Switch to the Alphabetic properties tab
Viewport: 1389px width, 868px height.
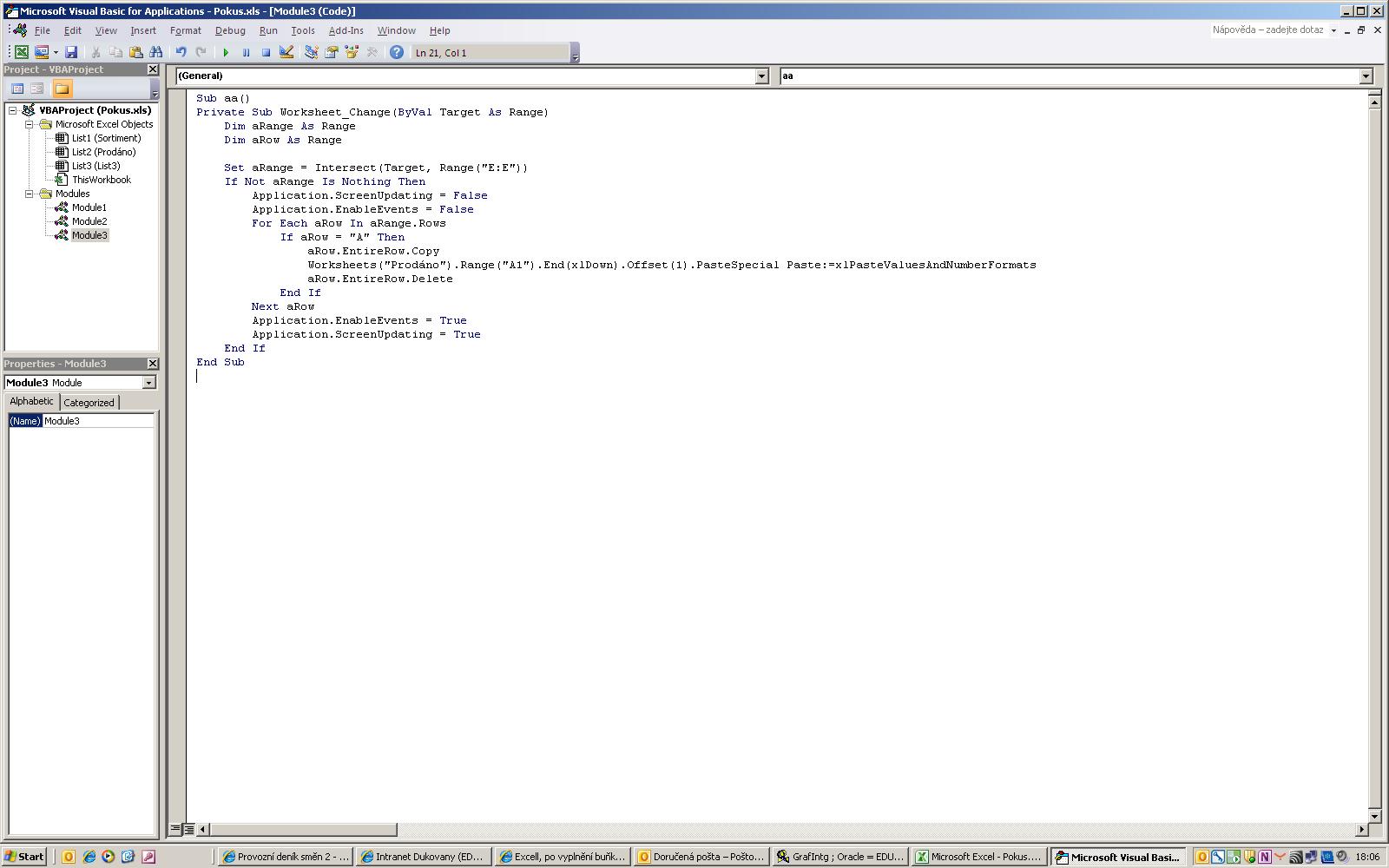tap(32, 402)
